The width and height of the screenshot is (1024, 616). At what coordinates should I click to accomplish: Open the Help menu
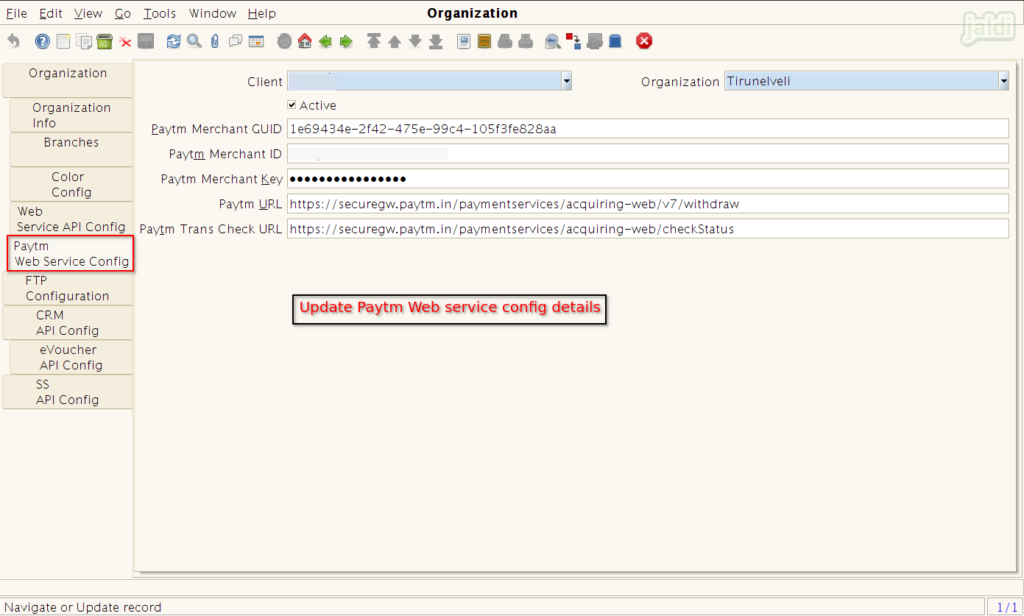[262, 13]
